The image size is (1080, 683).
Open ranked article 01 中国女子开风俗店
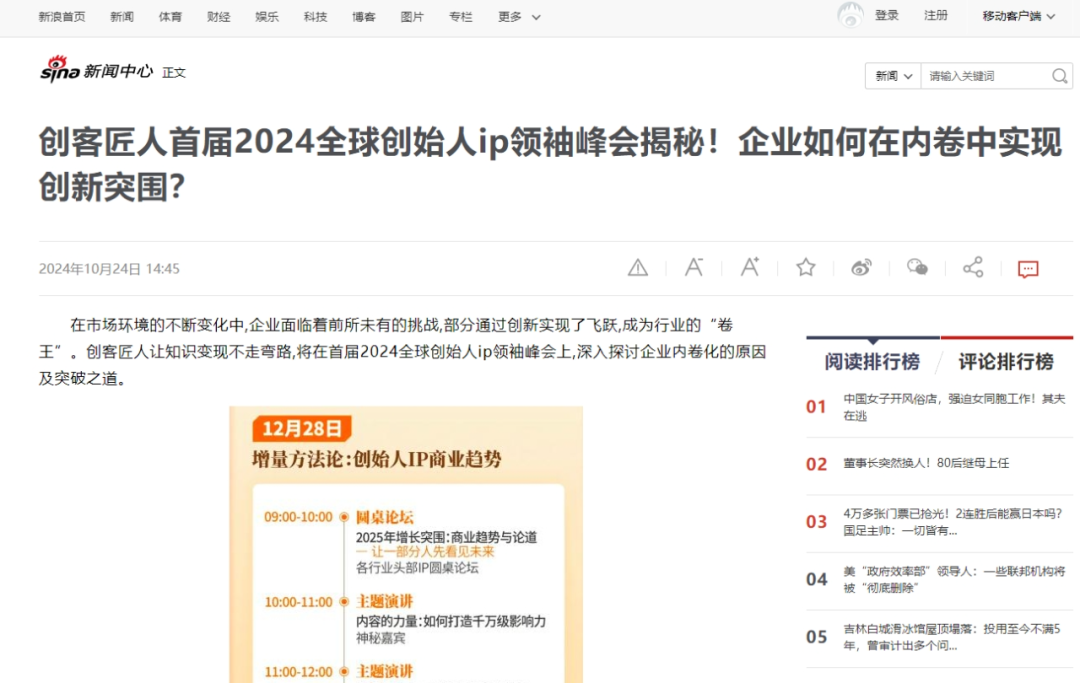954,407
